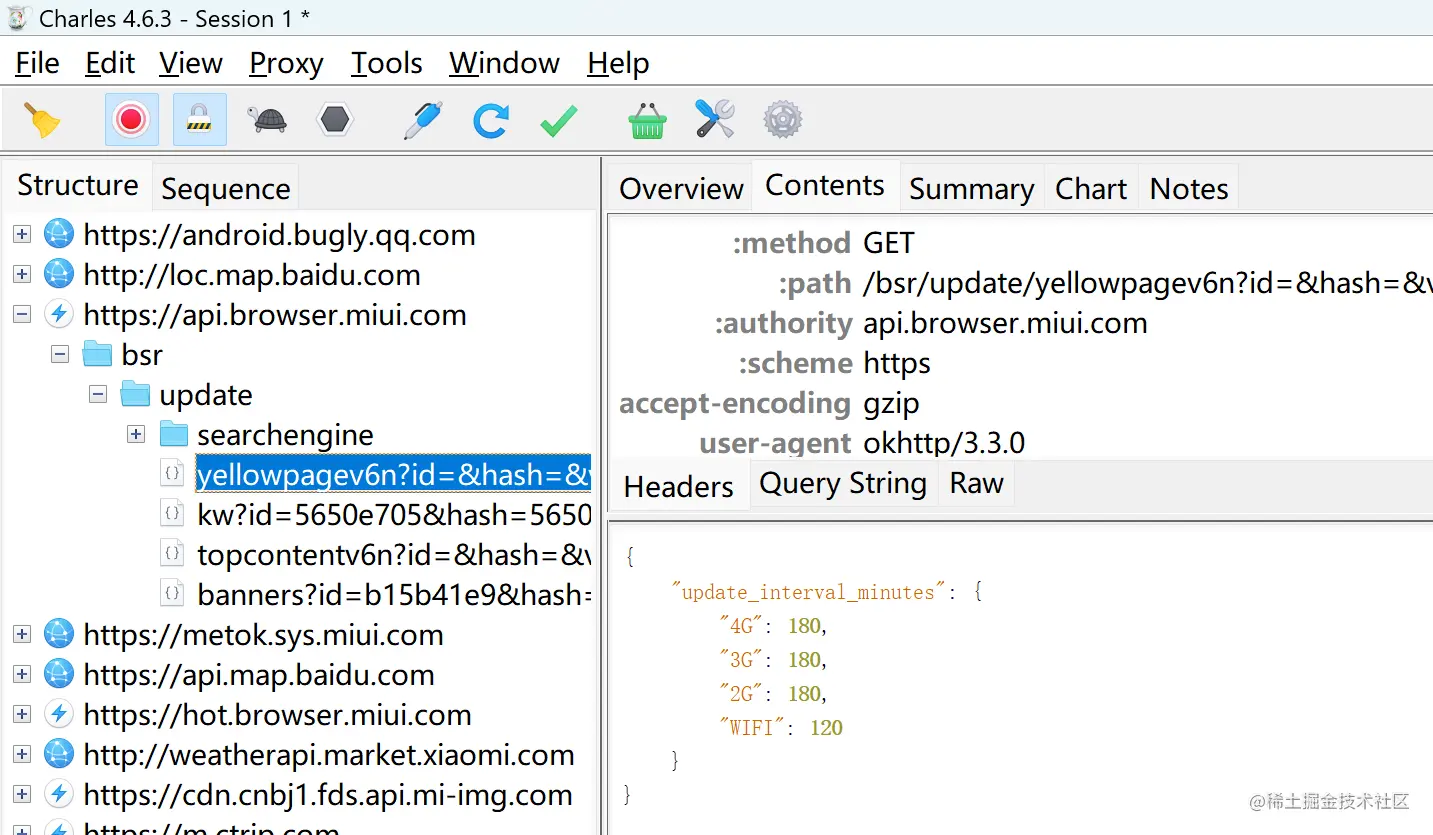This screenshot has height=835, width=1433.
Task: Switch to the Summary tab
Action: click(x=972, y=188)
